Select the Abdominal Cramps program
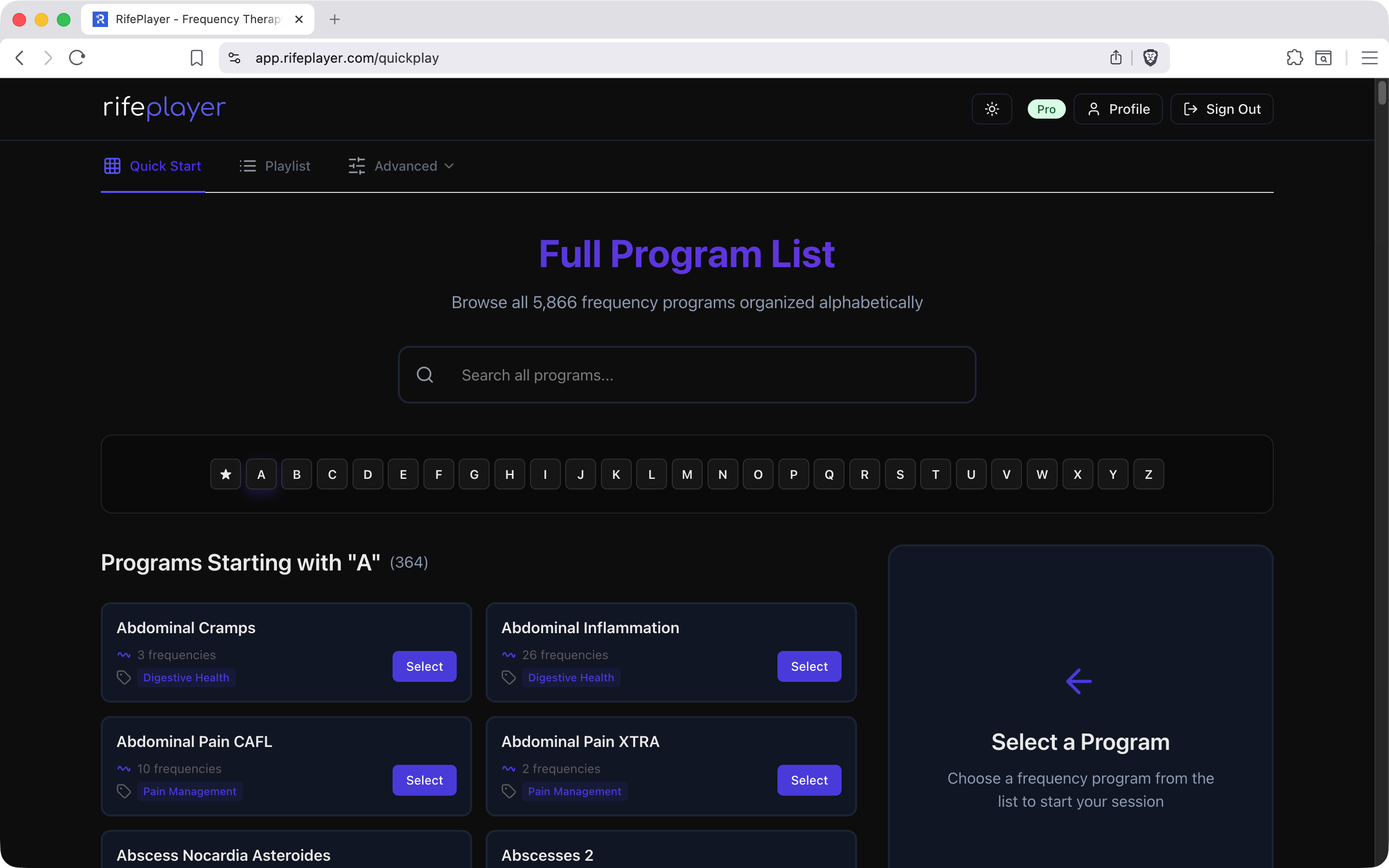This screenshot has height=868, width=1389. tap(424, 666)
